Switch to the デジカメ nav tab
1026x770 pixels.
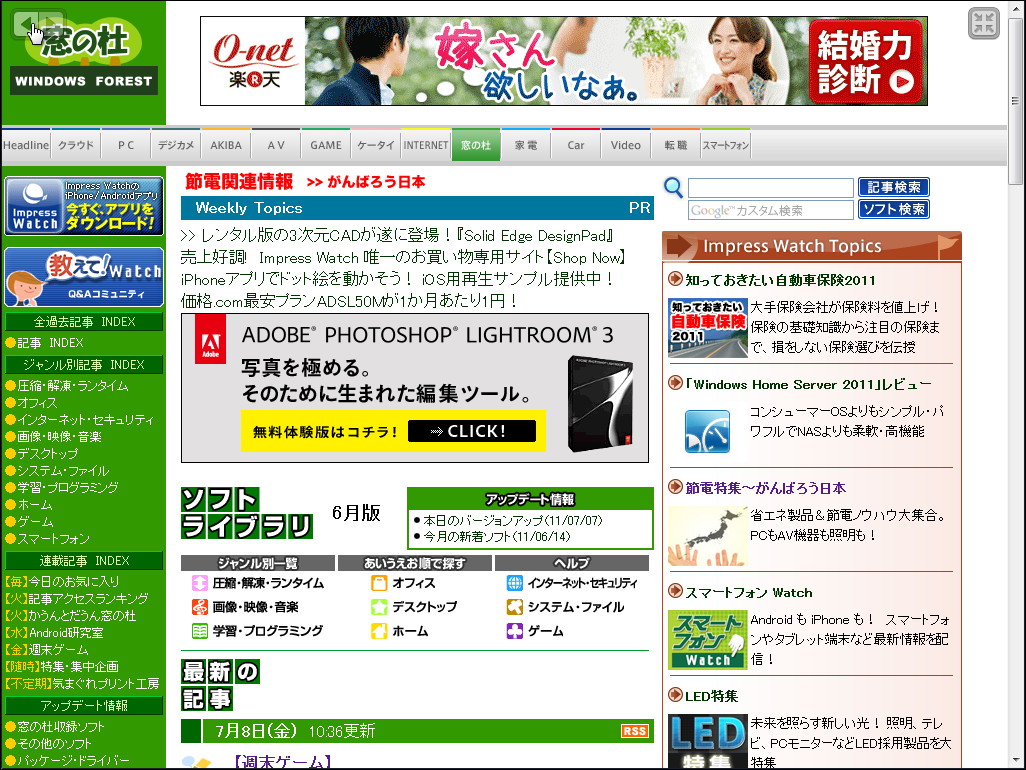pyautogui.click(x=176, y=145)
